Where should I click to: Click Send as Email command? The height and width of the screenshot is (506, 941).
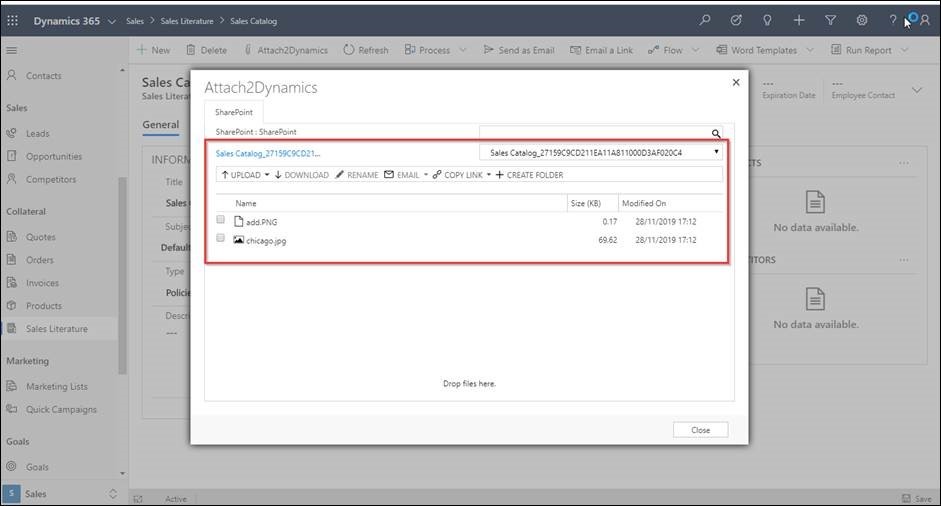tap(519, 50)
